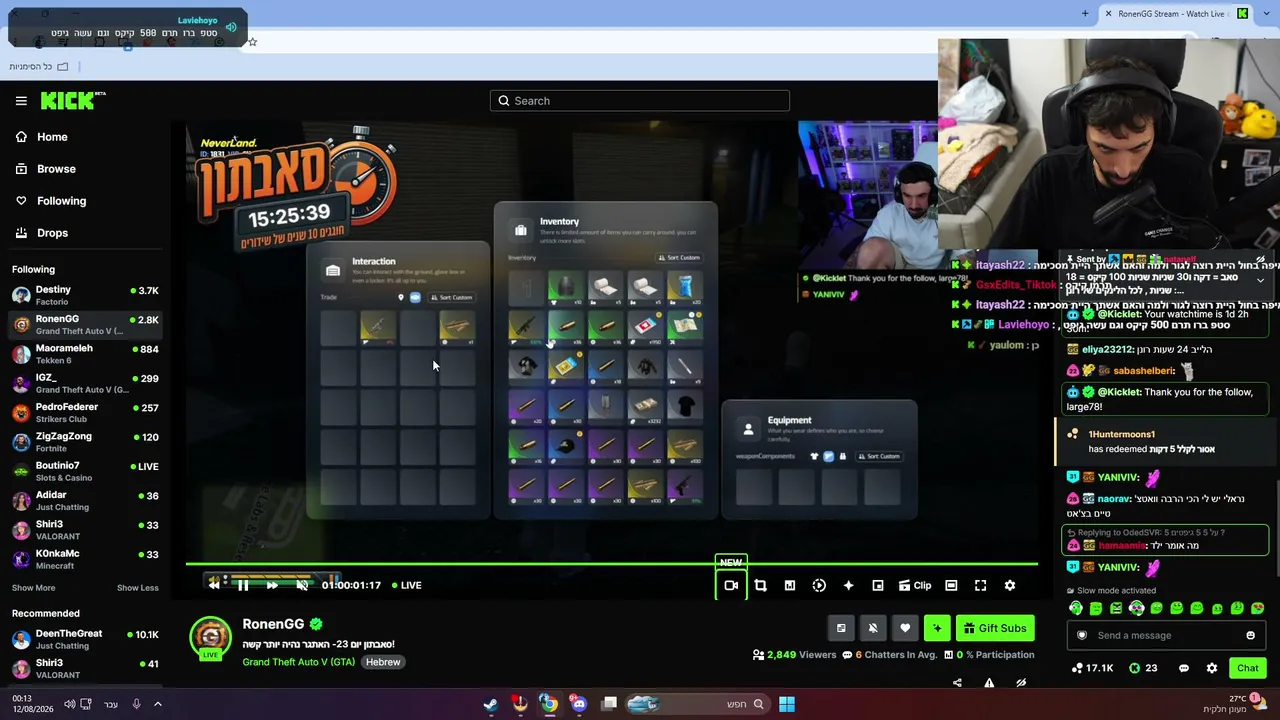
Task: Share the stream
Action: click(957, 683)
